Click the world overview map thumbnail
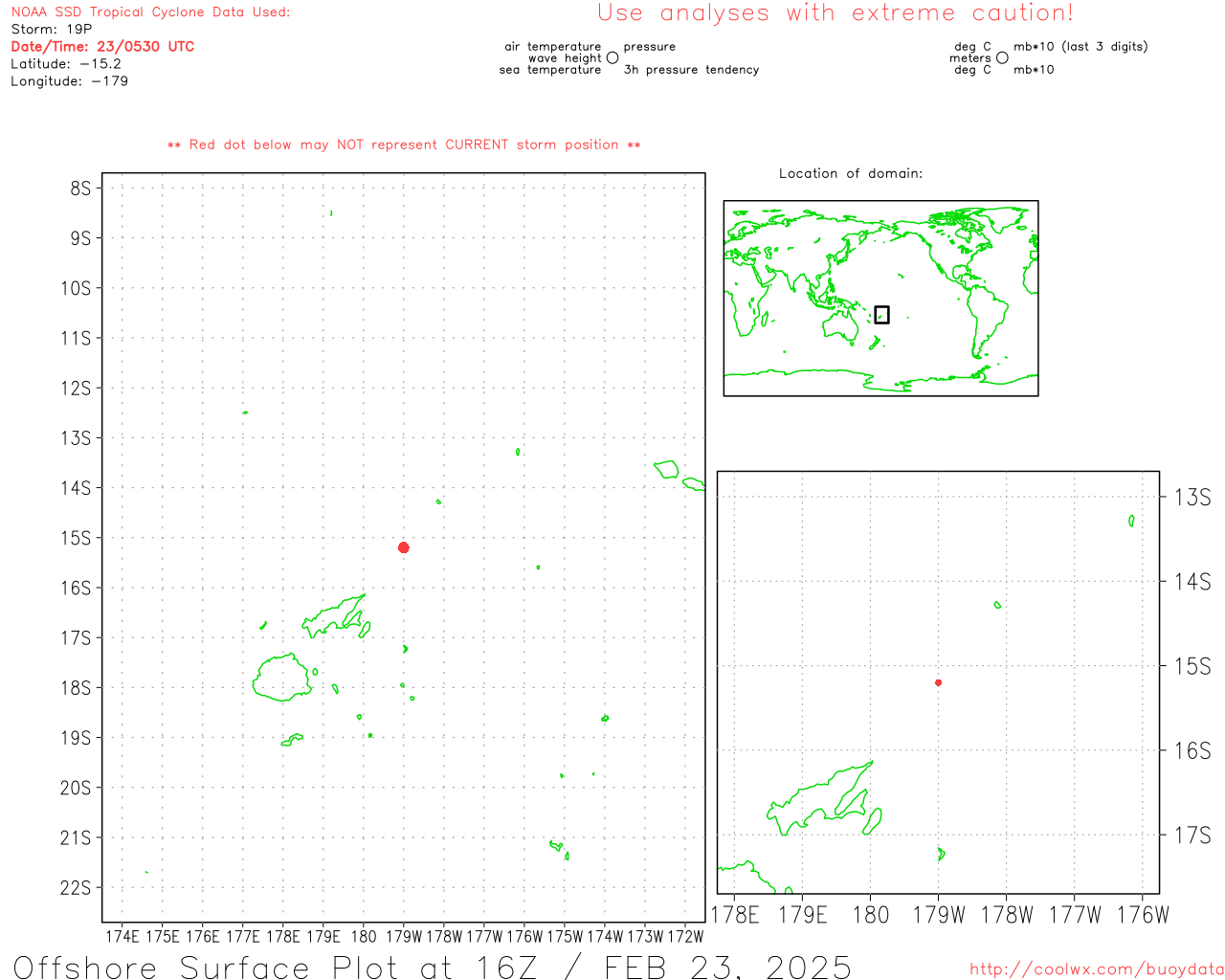 (x=880, y=299)
